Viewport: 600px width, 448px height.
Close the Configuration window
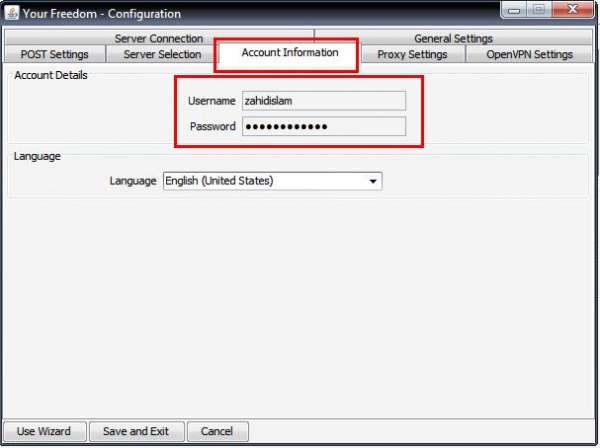[x=572, y=10]
